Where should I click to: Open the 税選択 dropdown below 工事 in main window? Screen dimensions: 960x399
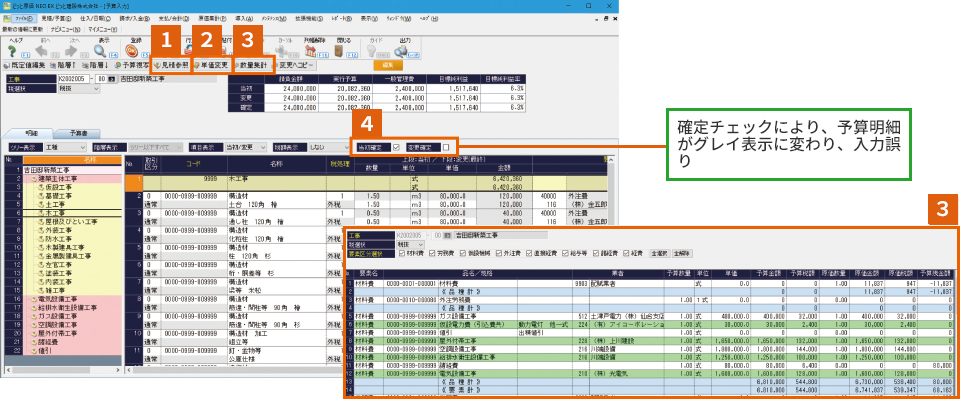click(78, 89)
